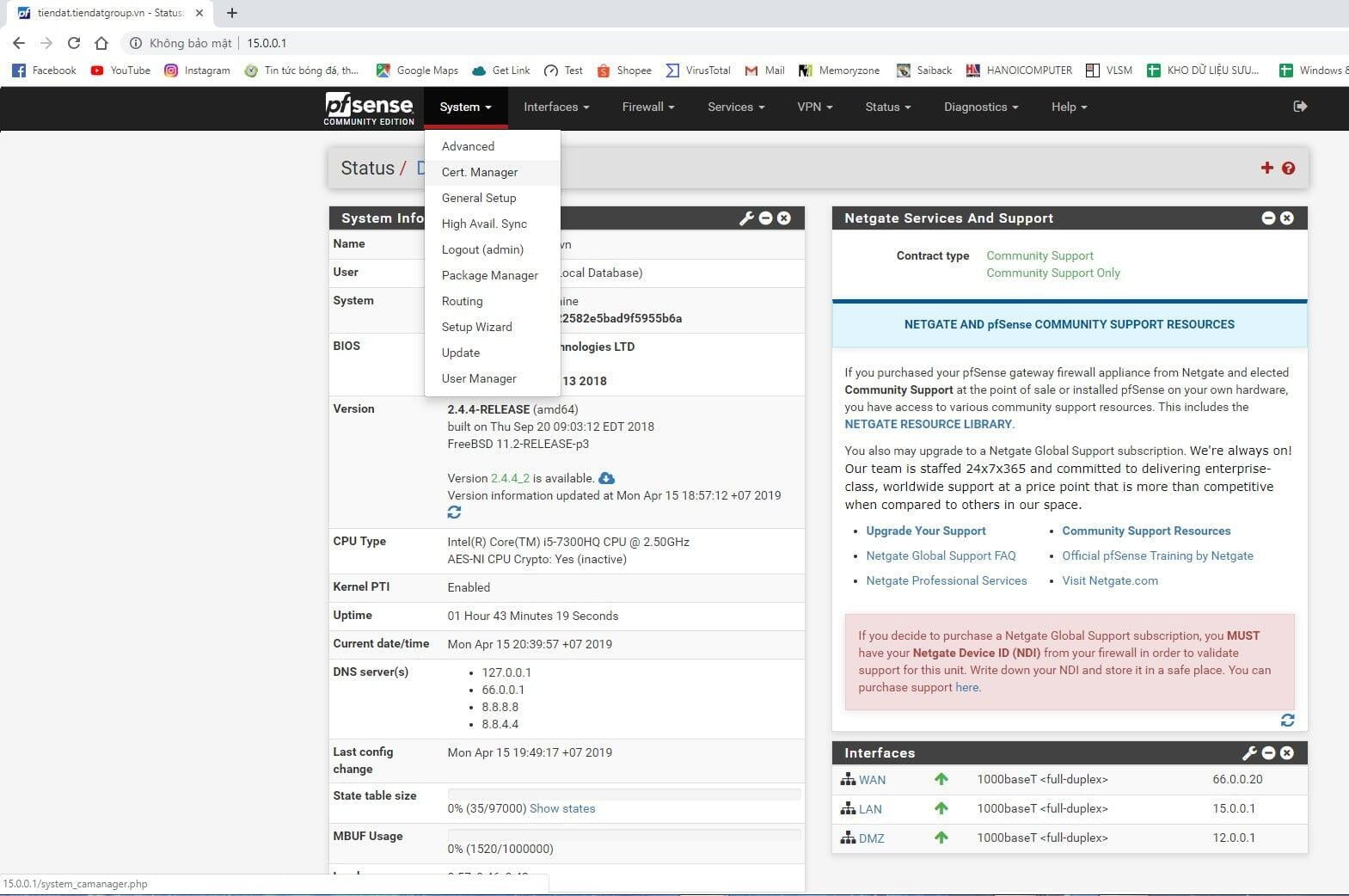Image resolution: width=1349 pixels, height=896 pixels.
Task: Click the red plus add-widget icon
Action: 1266,169
